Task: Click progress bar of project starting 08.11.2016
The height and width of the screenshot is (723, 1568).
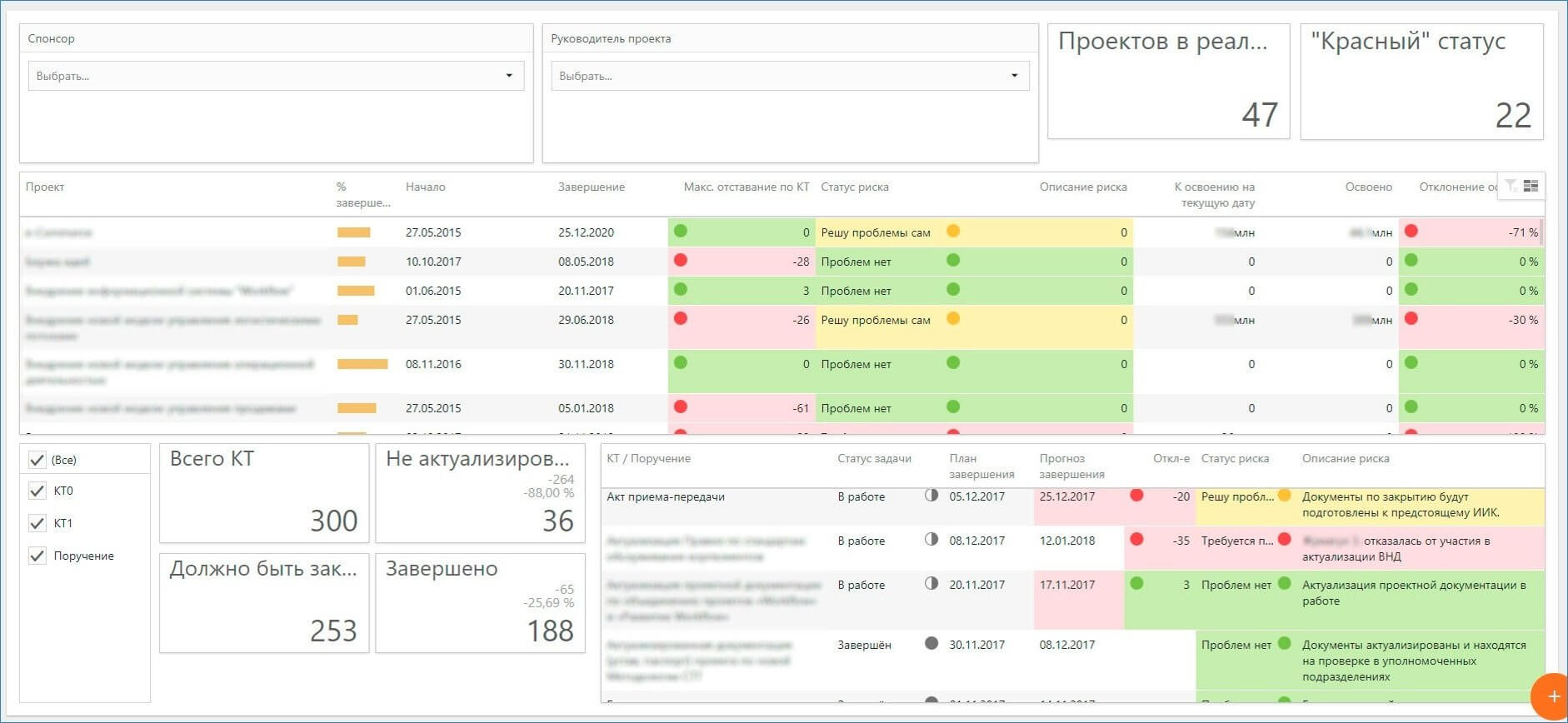Action: click(362, 364)
